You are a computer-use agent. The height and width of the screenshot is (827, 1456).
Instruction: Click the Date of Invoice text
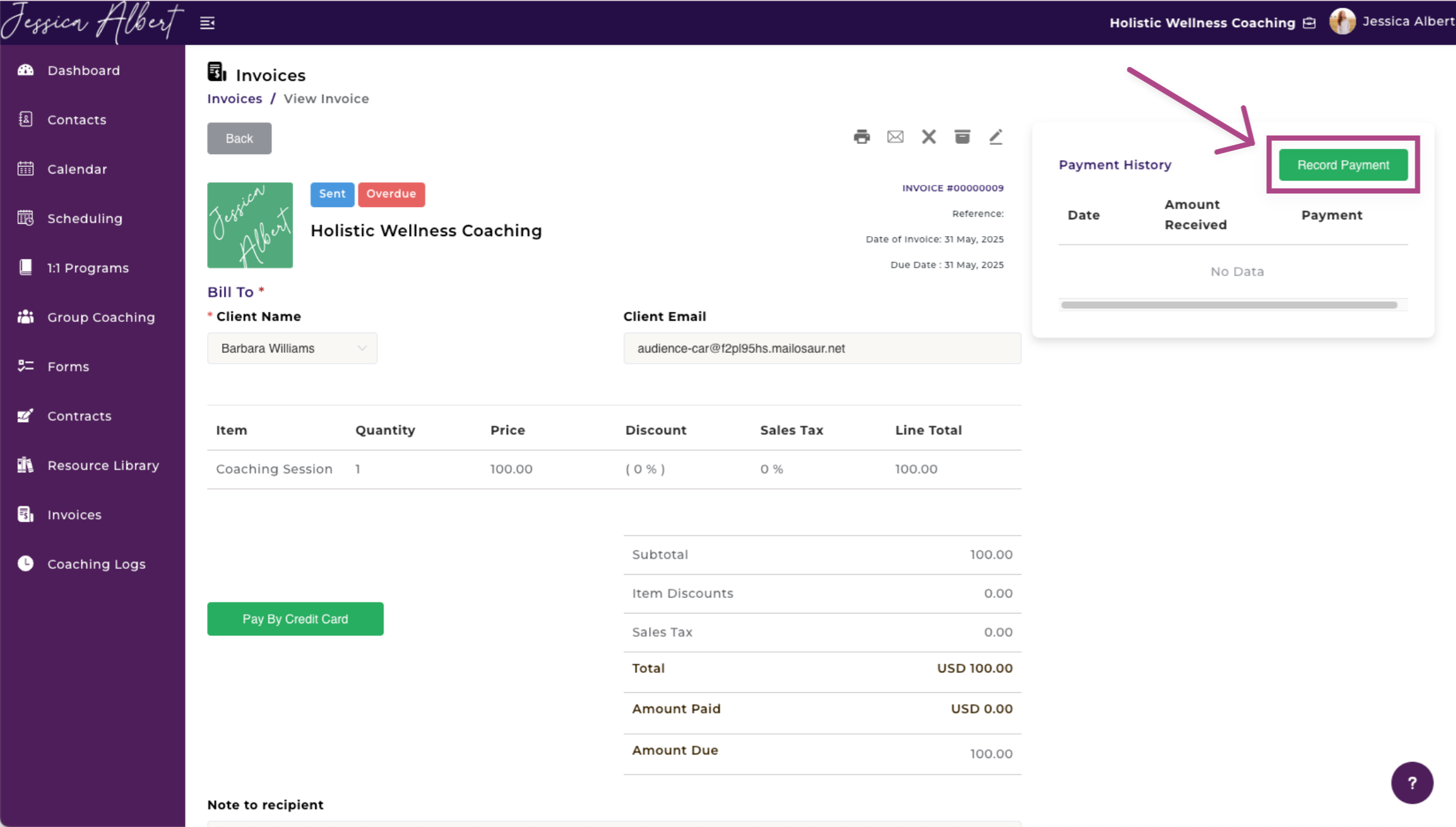[935, 239]
